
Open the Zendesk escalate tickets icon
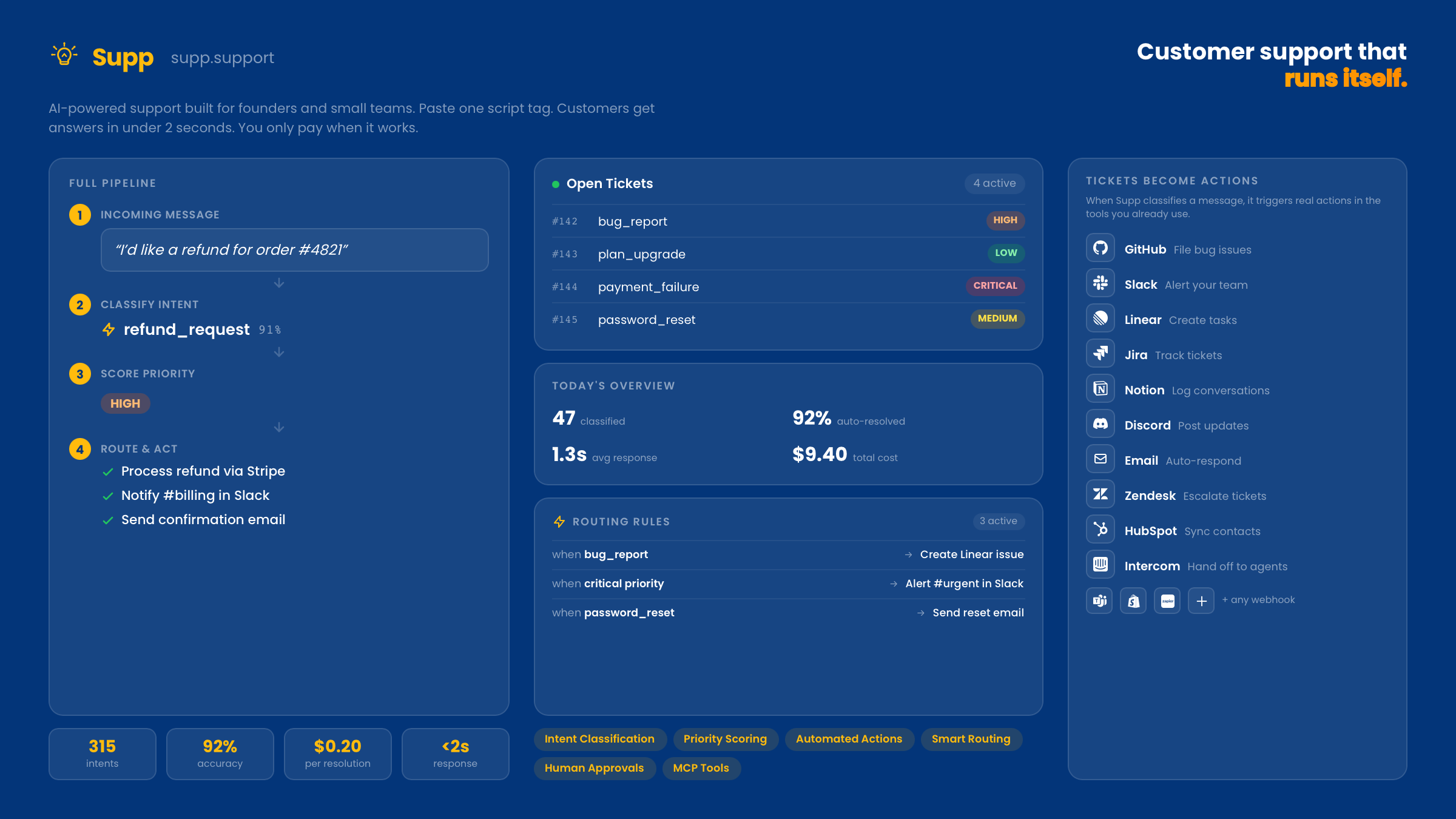[1100, 494]
